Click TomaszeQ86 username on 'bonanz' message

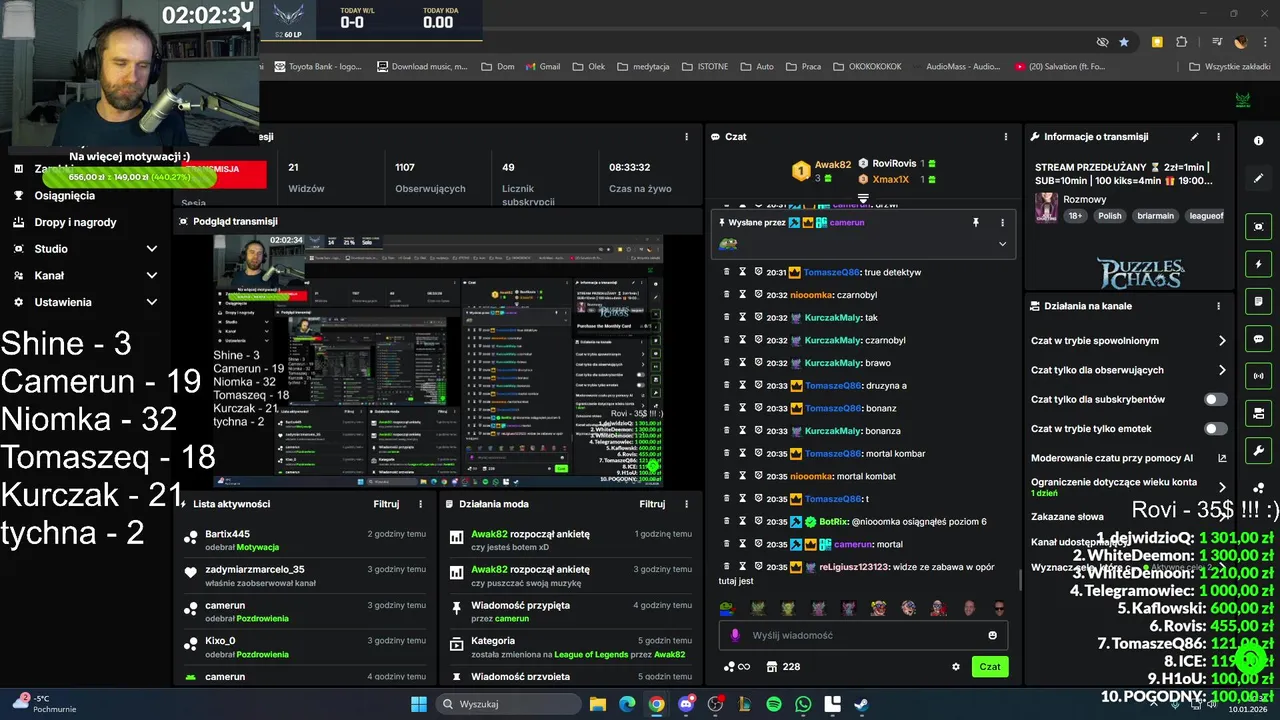tap(833, 408)
